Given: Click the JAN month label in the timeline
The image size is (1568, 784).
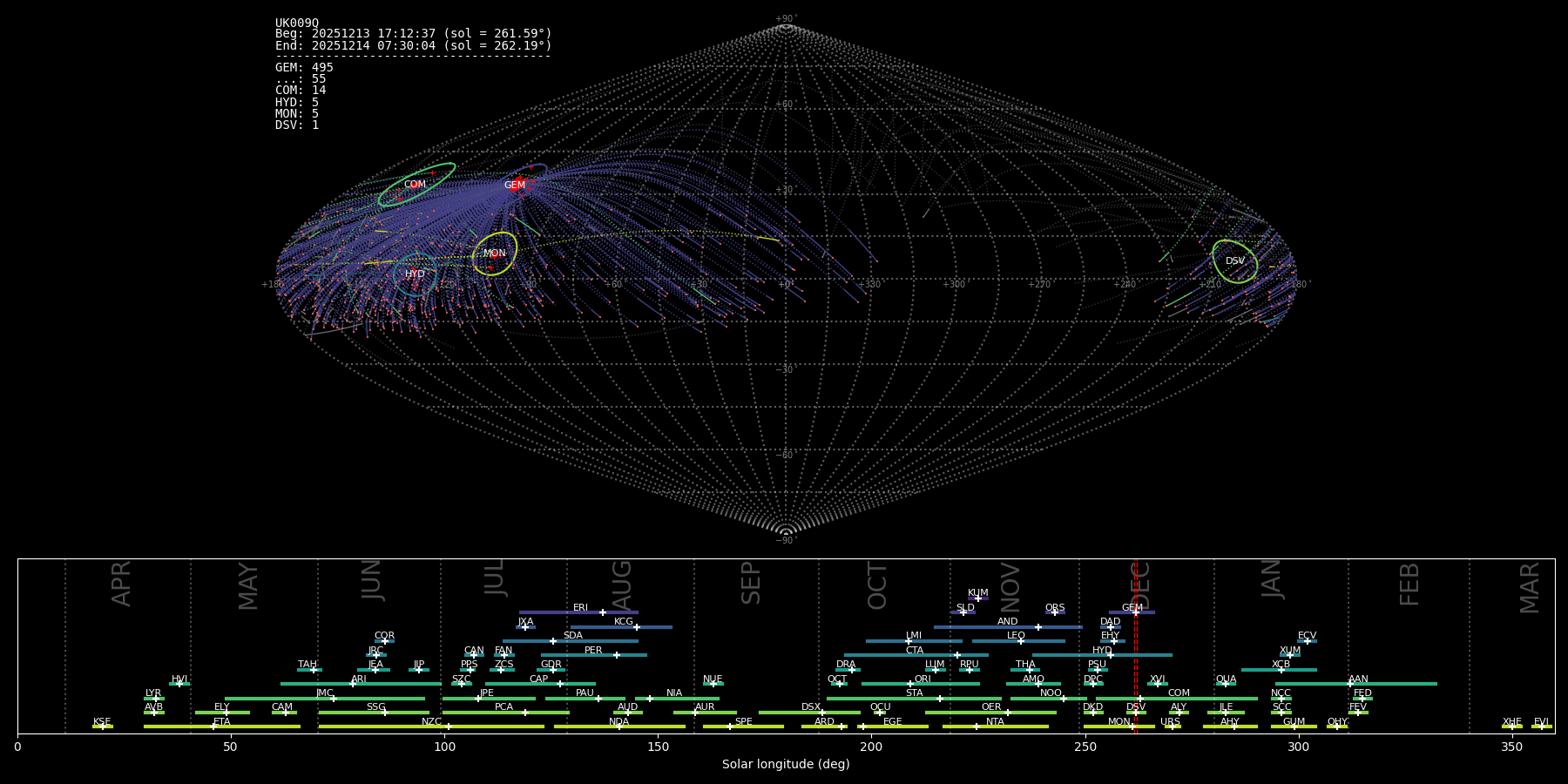Looking at the screenshot, I should pos(1272,578).
